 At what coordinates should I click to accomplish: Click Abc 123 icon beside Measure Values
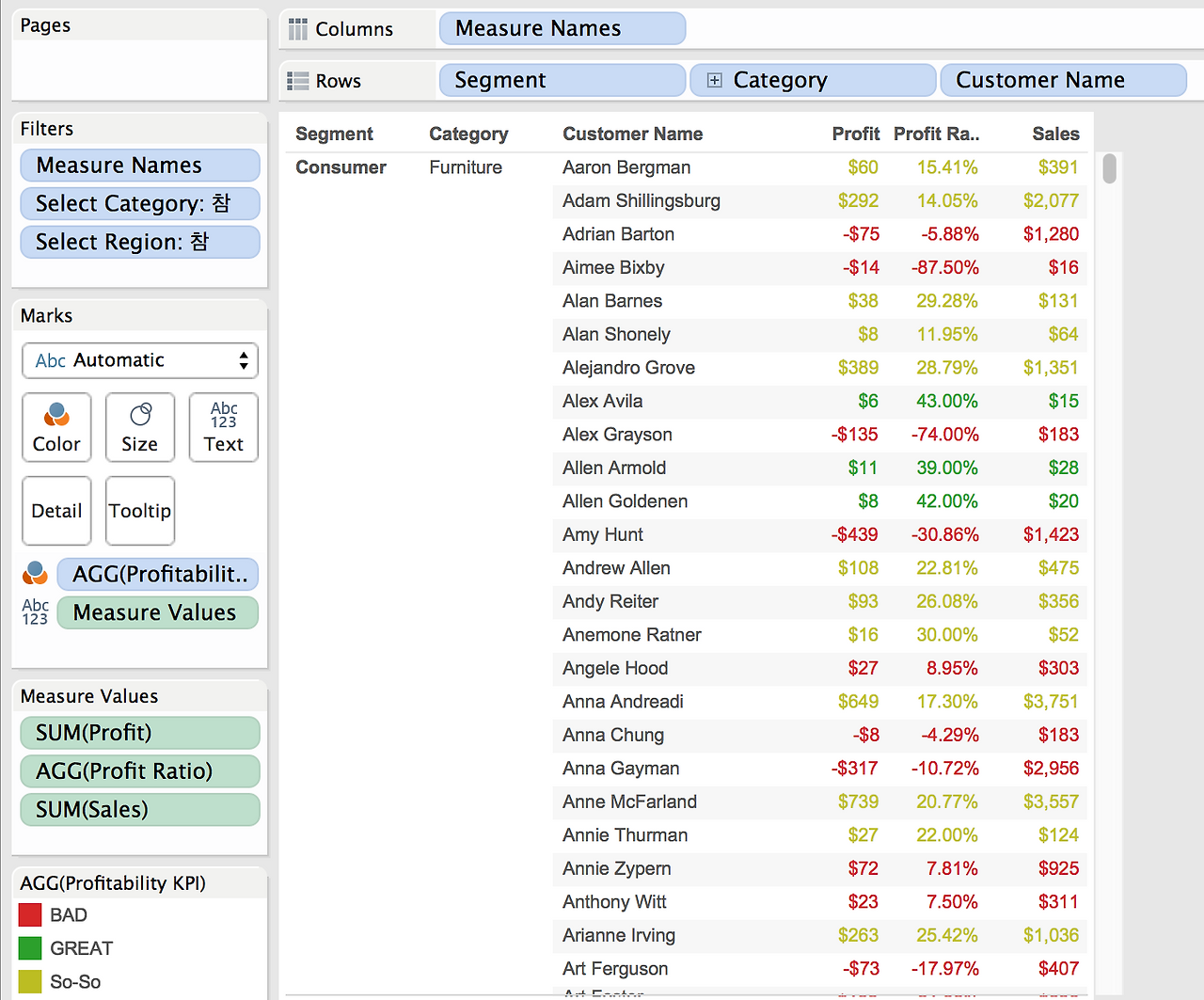tap(35, 611)
